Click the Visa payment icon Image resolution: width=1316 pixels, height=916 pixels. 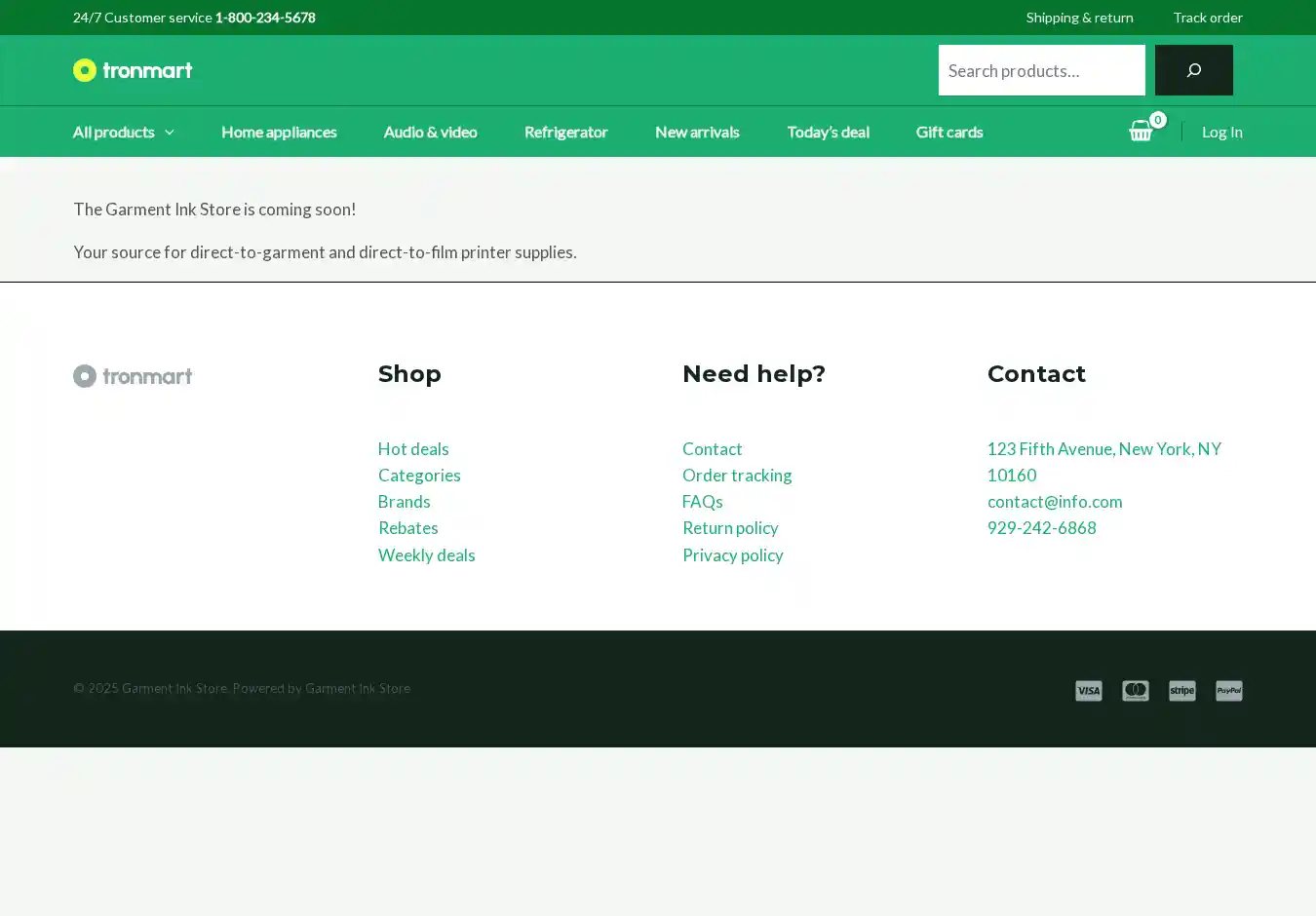coord(1088,691)
